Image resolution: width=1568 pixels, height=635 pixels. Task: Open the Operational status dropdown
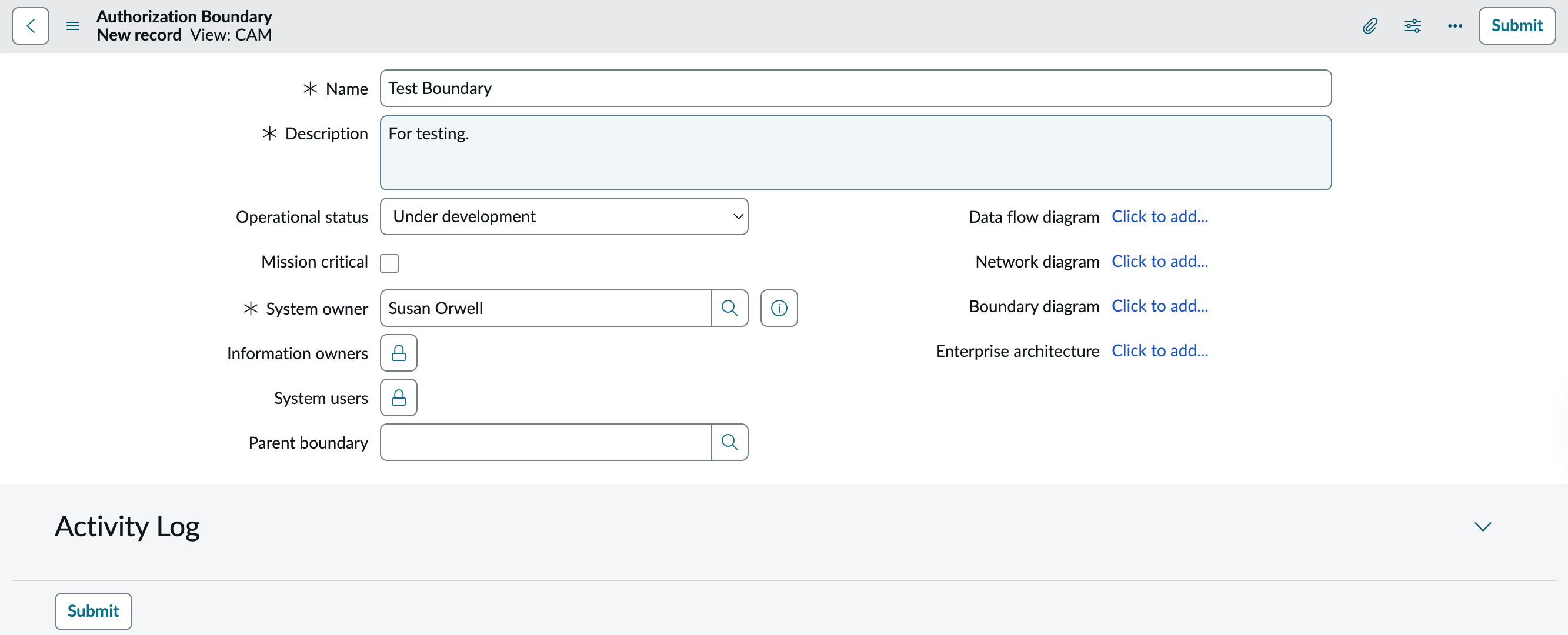563,216
